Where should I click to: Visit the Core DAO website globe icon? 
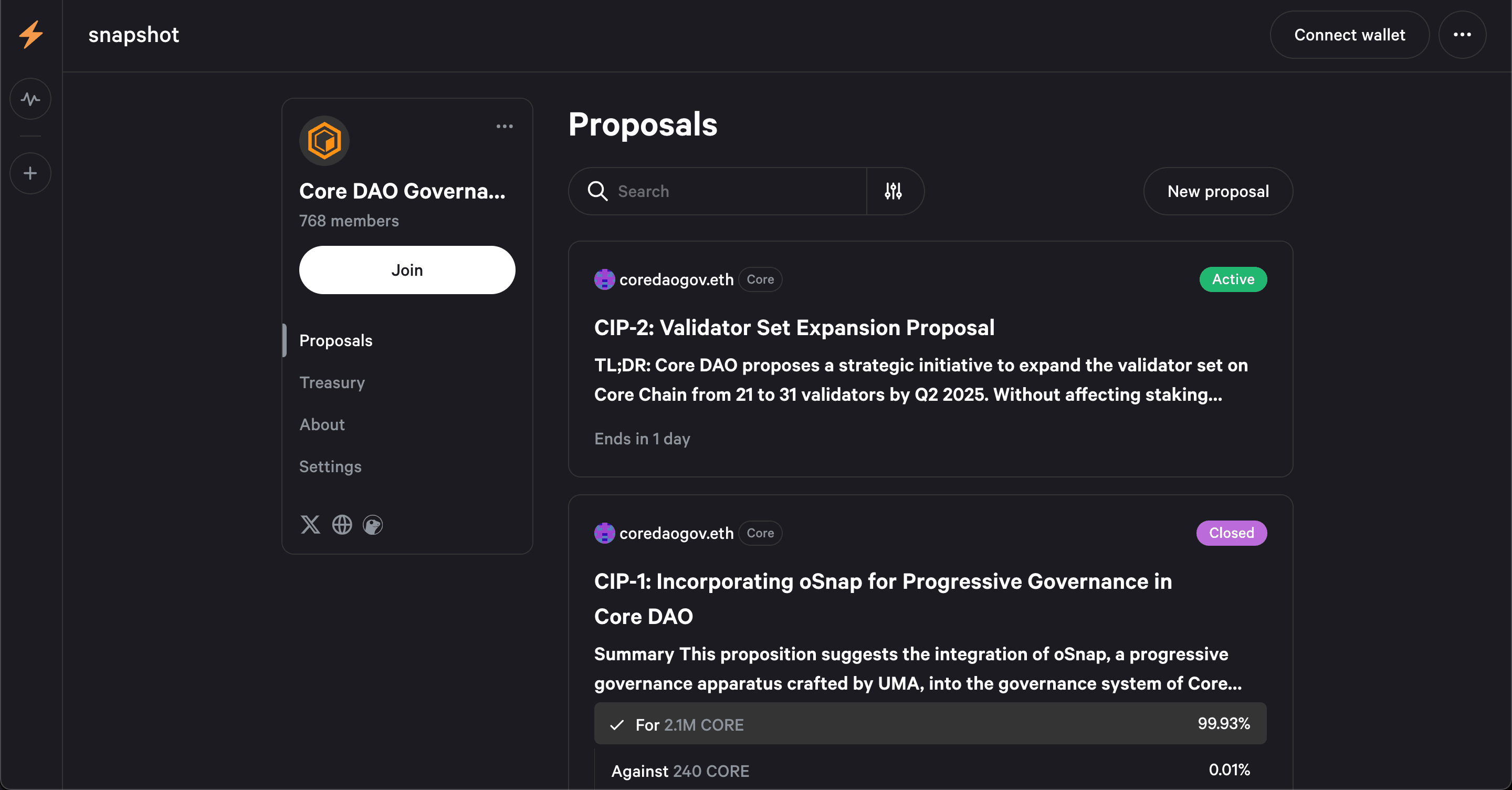pyautogui.click(x=342, y=525)
